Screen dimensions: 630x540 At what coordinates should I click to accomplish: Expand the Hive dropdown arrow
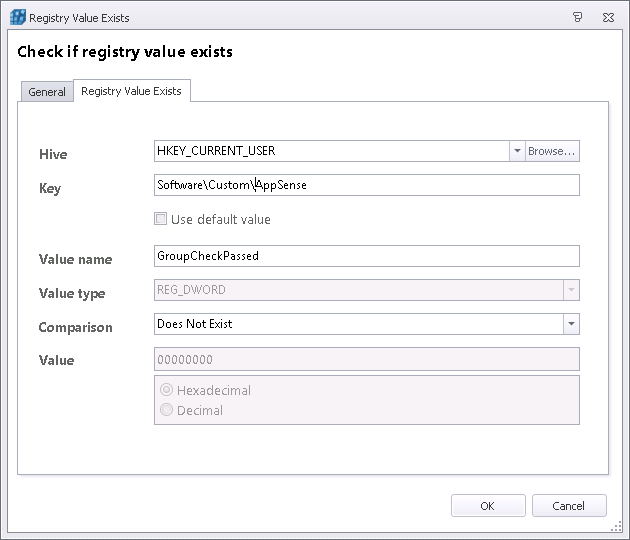517,151
